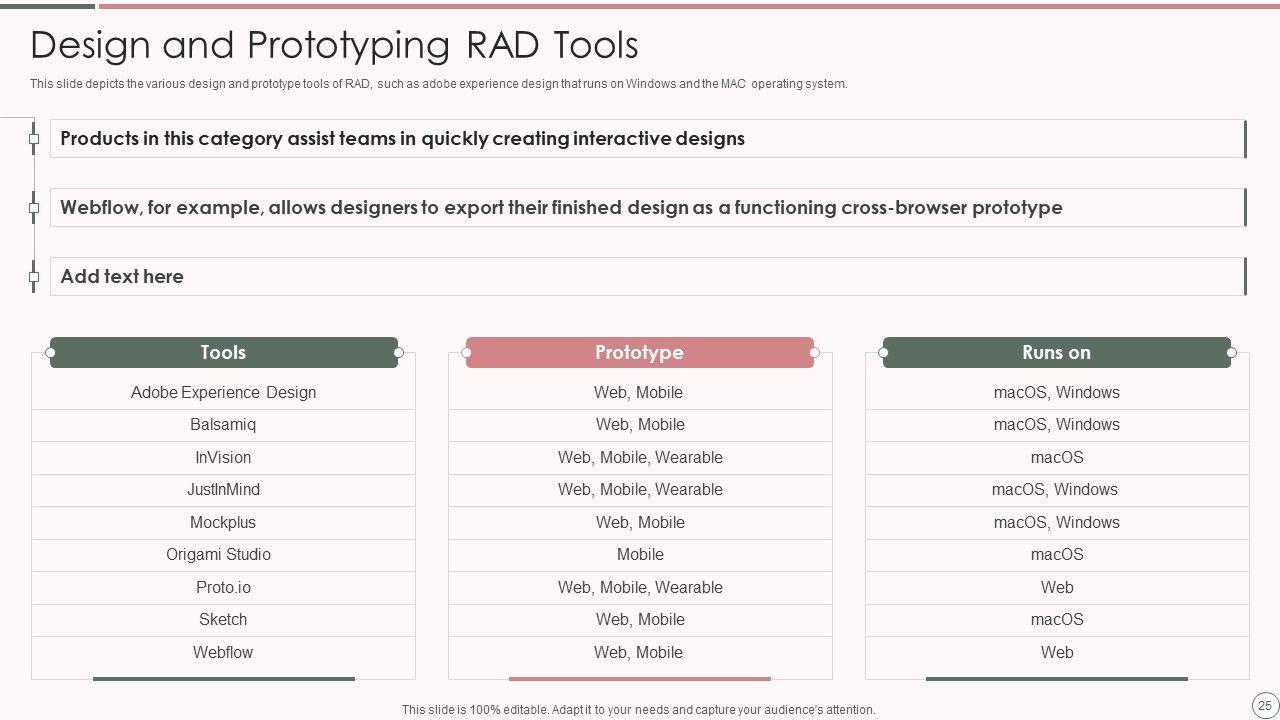Click the square bullet beside Webflow sentence
Image resolution: width=1280 pixels, height=720 pixels.
(x=34, y=208)
